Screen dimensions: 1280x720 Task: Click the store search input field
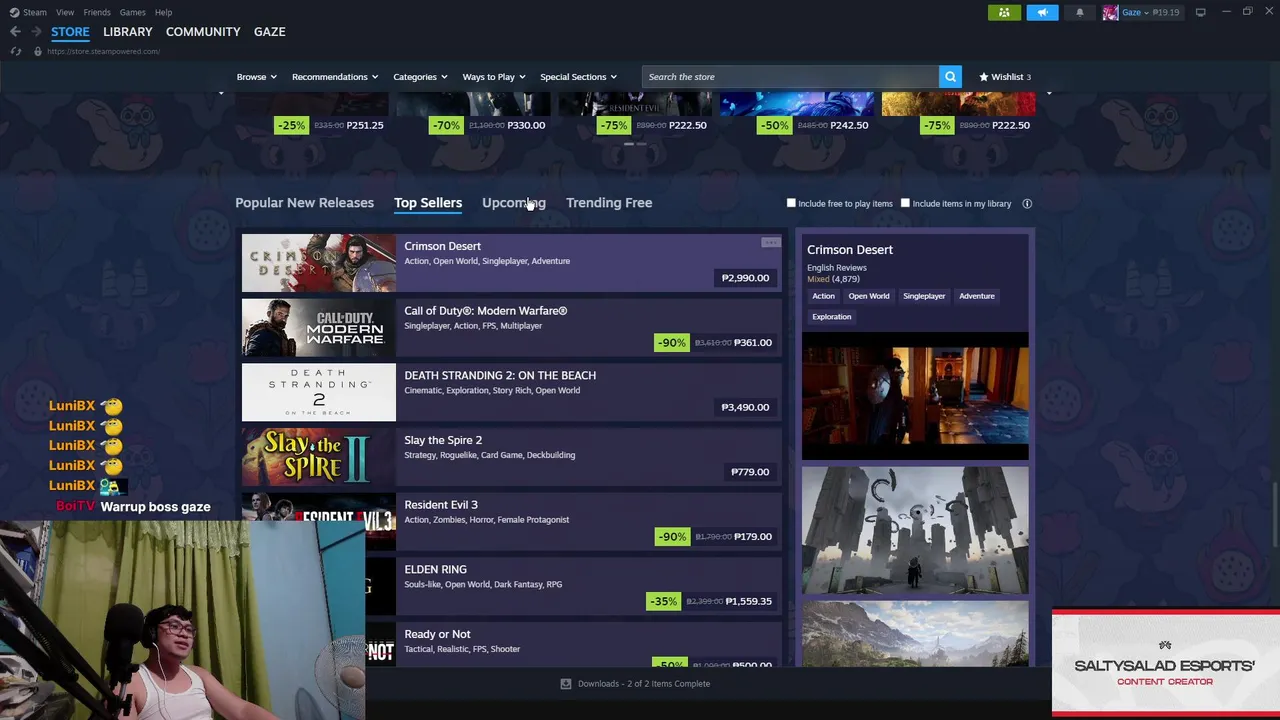[x=790, y=77]
